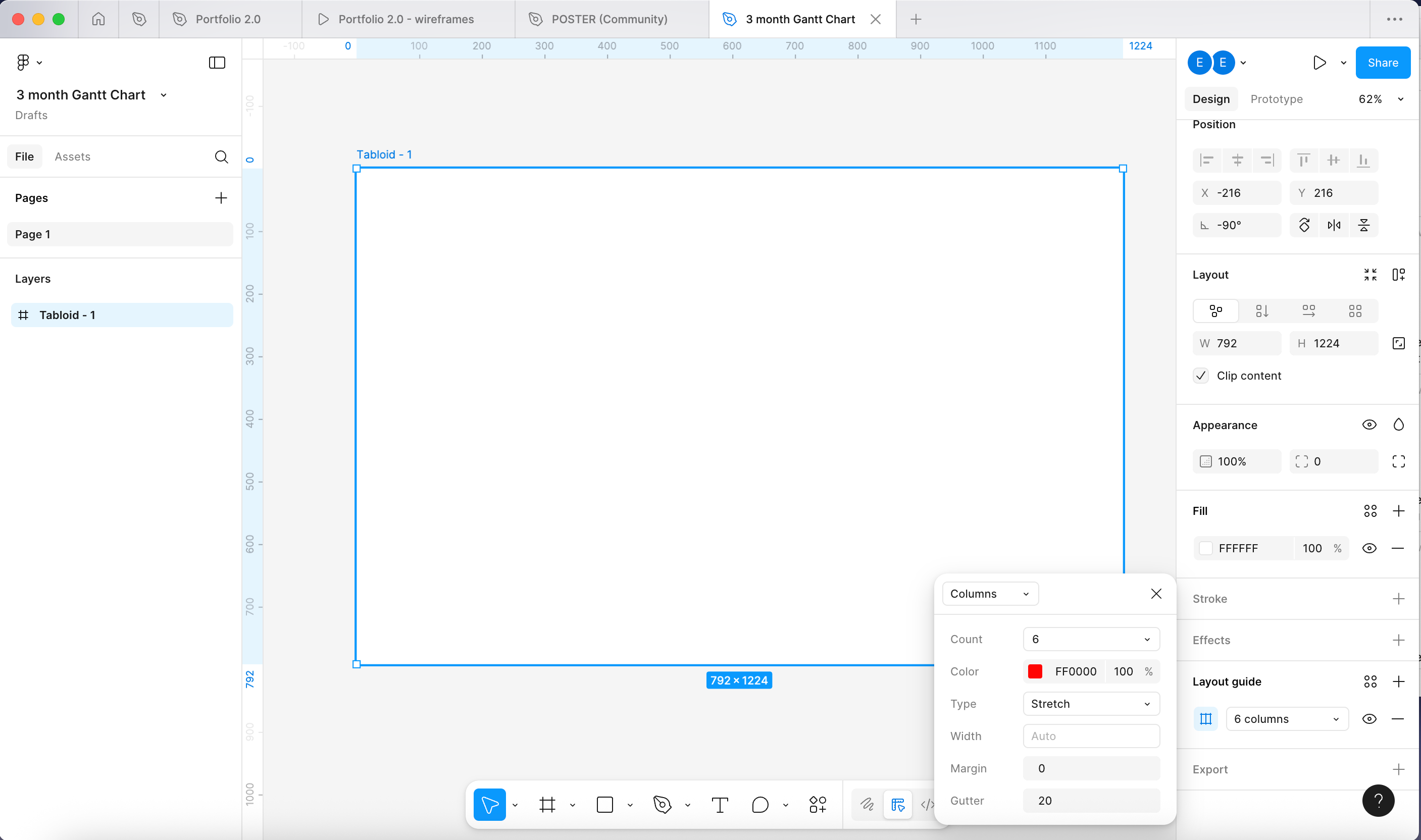Open Count 6 dropdown
Viewport: 1421px width, 840px height.
[1091, 639]
